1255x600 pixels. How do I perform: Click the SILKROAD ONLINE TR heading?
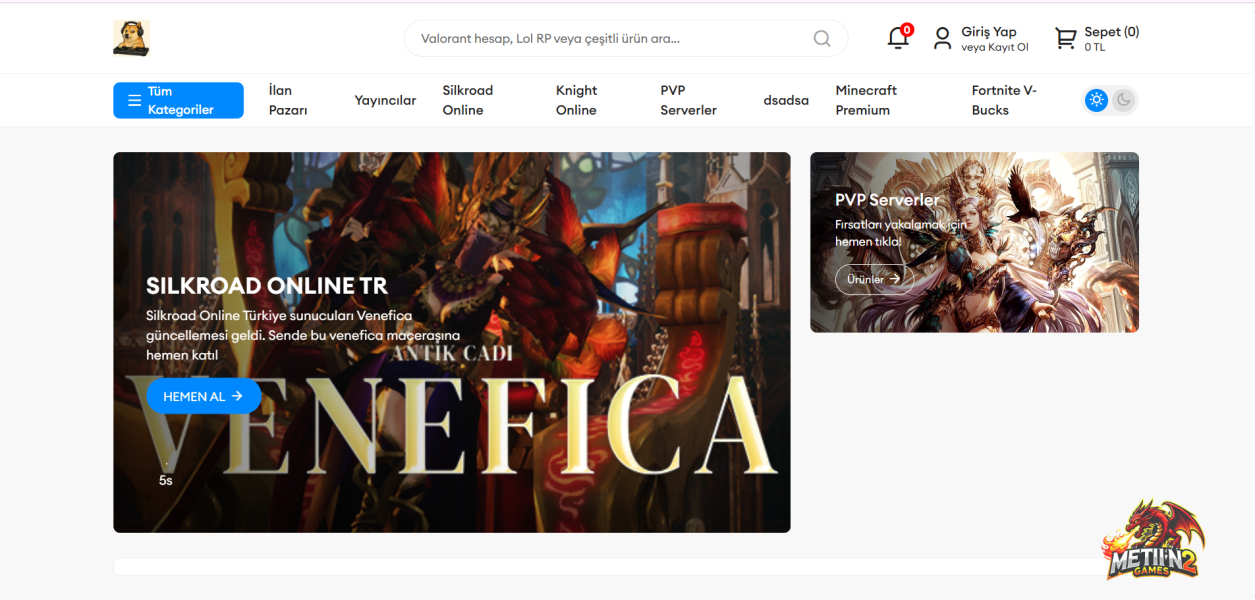pos(267,286)
